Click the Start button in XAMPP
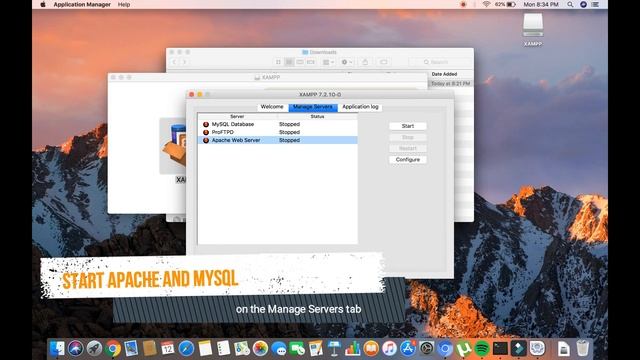The image size is (640, 360). click(408, 126)
